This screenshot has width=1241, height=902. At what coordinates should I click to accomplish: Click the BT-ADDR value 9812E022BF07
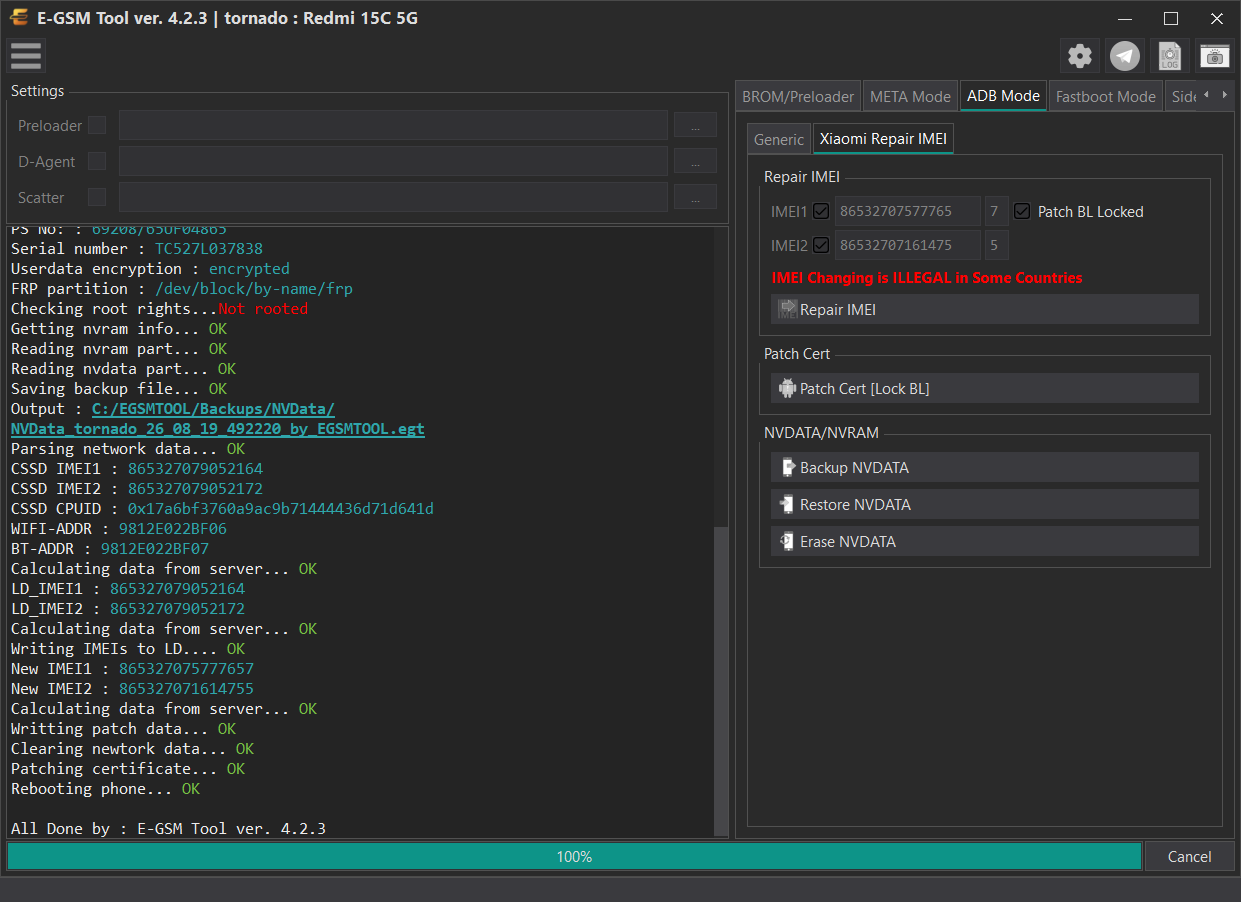[155, 548]
